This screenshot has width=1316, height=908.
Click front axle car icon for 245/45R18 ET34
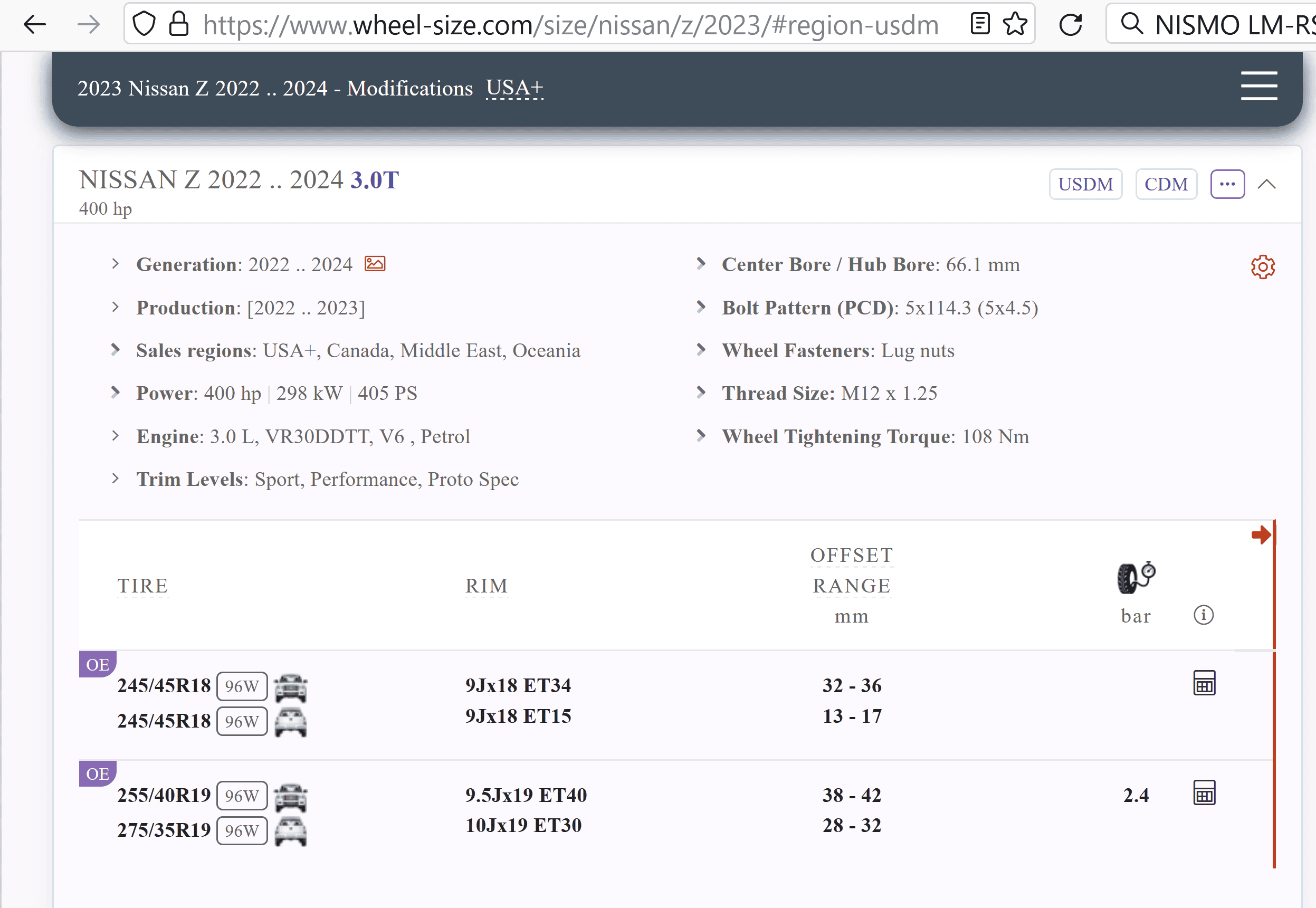[x=291, y=688]
